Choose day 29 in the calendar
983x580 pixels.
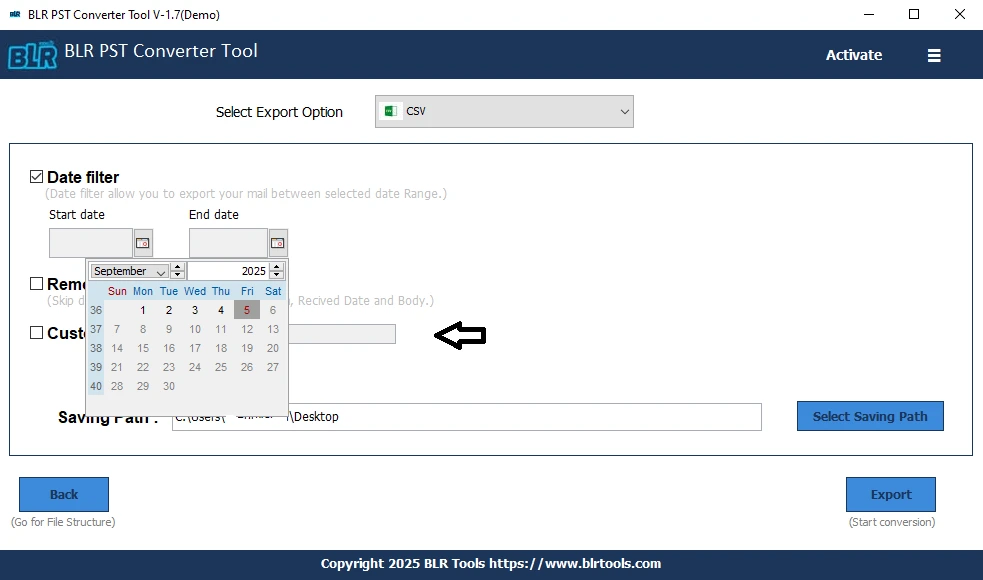(x=143, y=386)
